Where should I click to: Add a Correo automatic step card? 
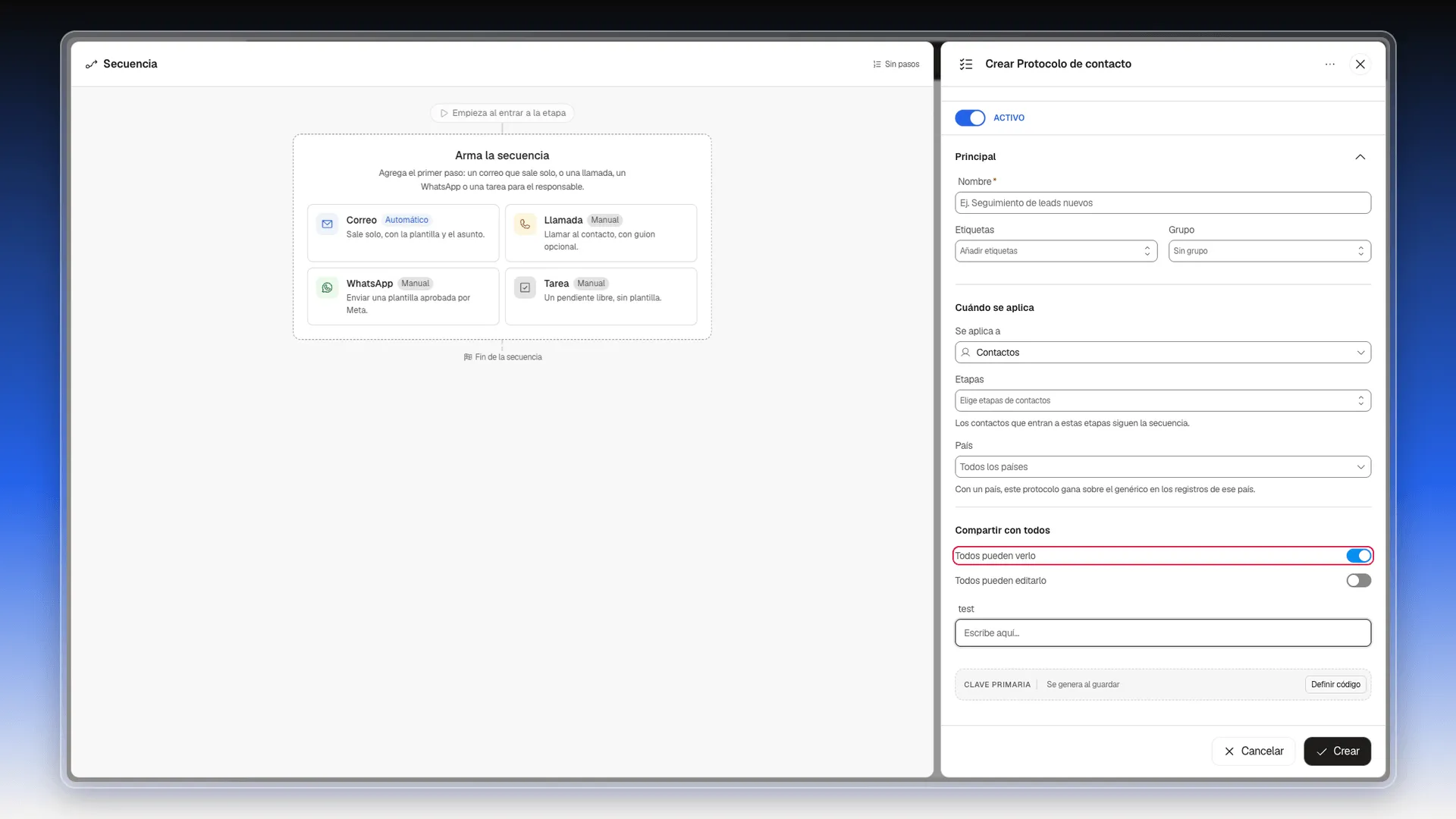click(x=403, y=233)
